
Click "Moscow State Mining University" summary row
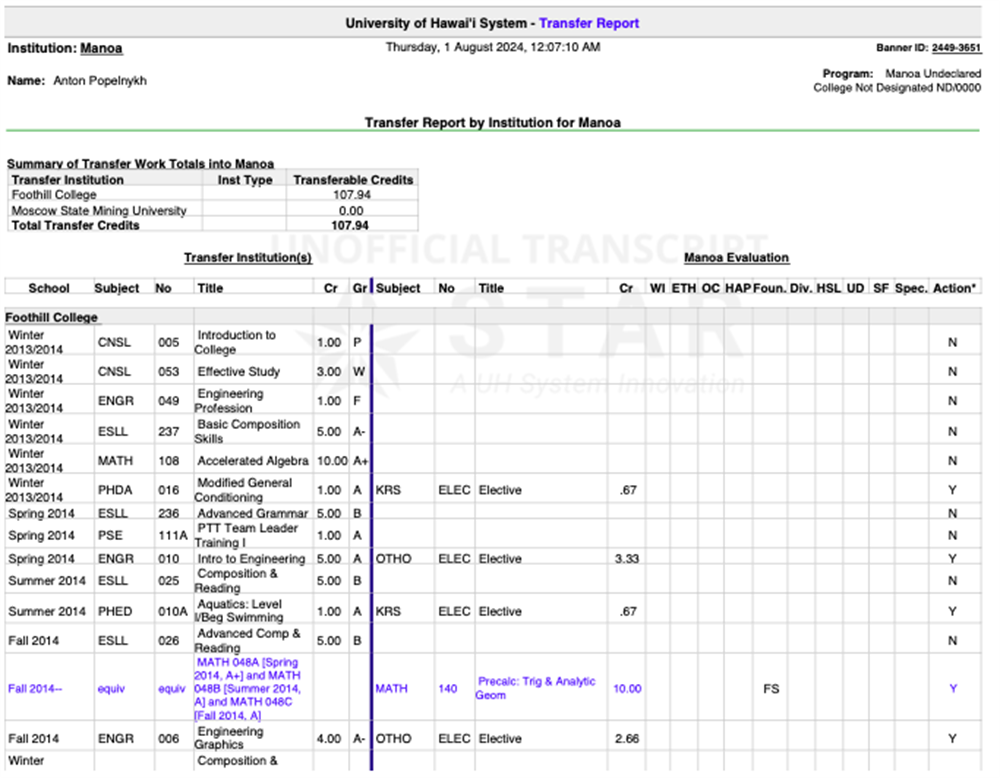tap(213, 210)
